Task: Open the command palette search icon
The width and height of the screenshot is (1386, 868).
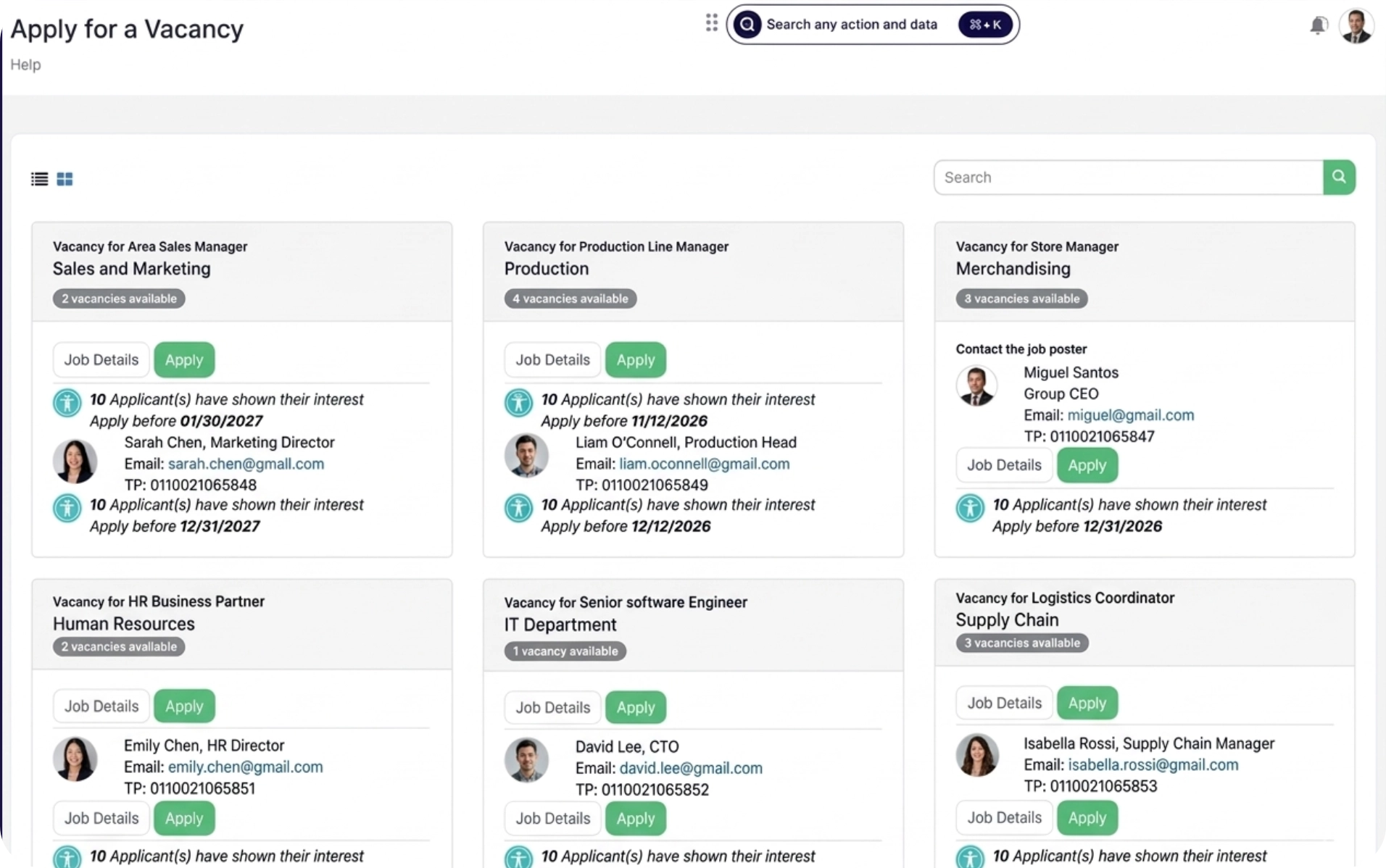Action: pyautogui.click(x=747, y=24)
